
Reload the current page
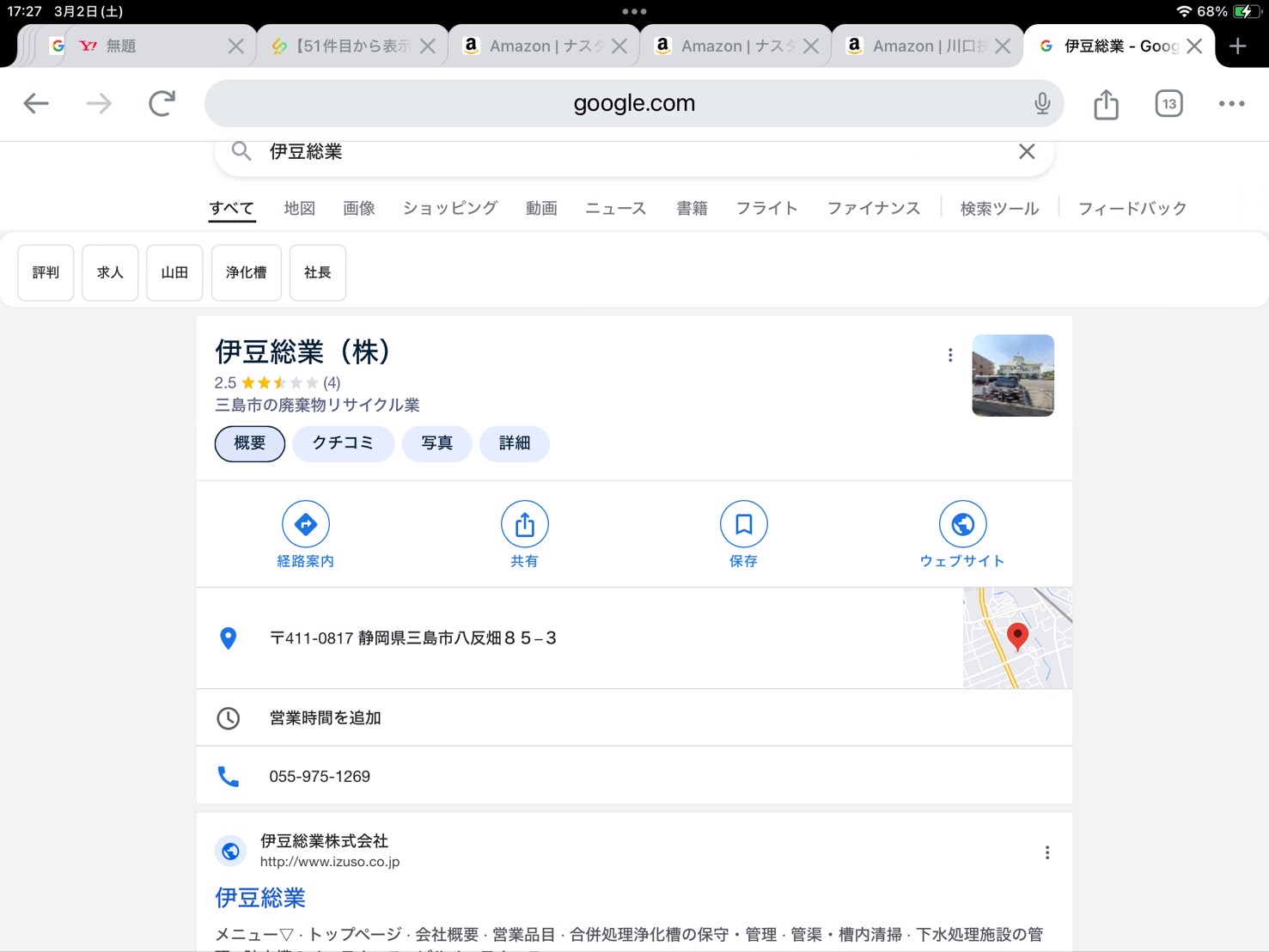point(162,103)
